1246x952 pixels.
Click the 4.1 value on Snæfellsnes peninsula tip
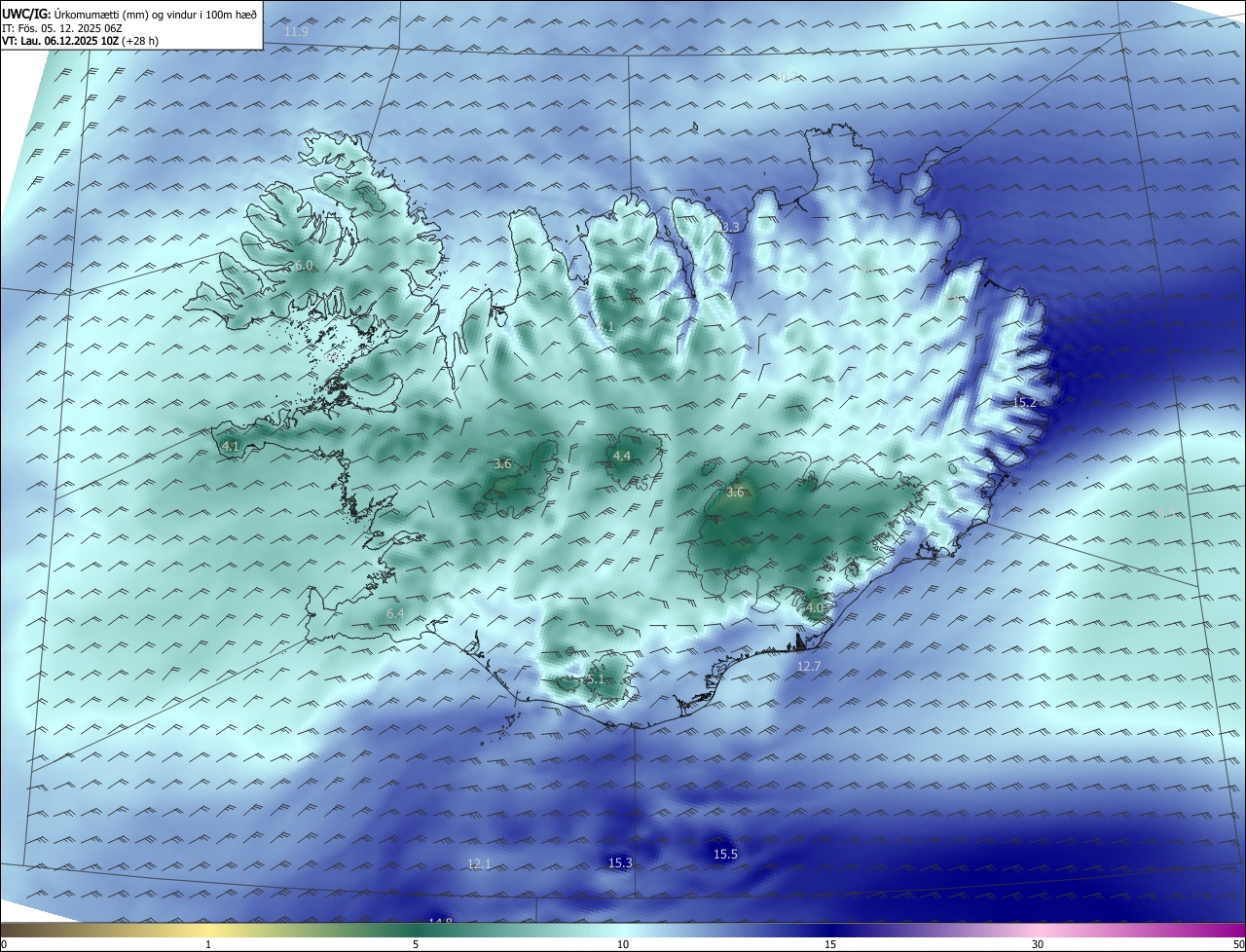click(x=231, y=447)
